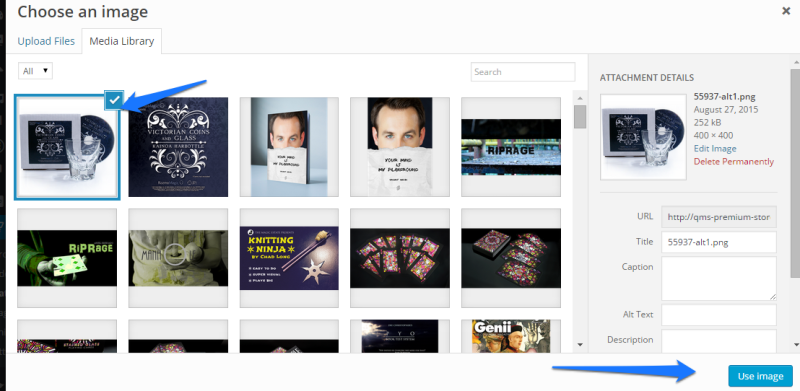This screenshot has width=800, height=391.
Task: Select the Victorian Coins and Glass poster thumbnail
Action: tap(178, 147)
